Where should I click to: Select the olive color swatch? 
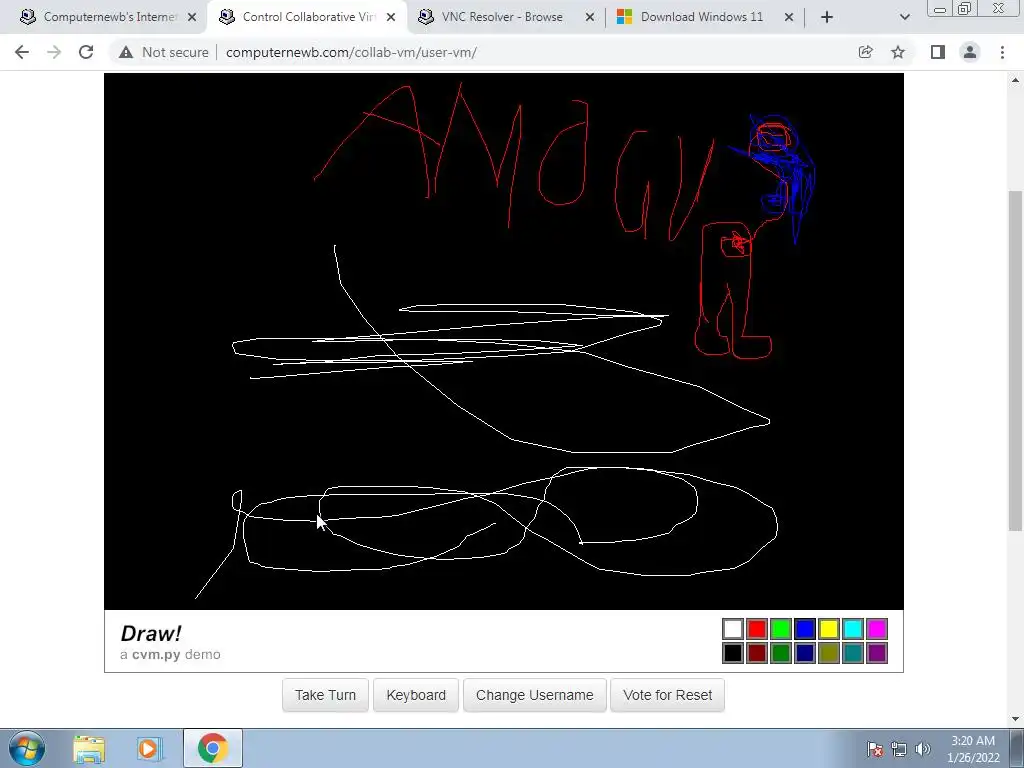coord(829,652)
